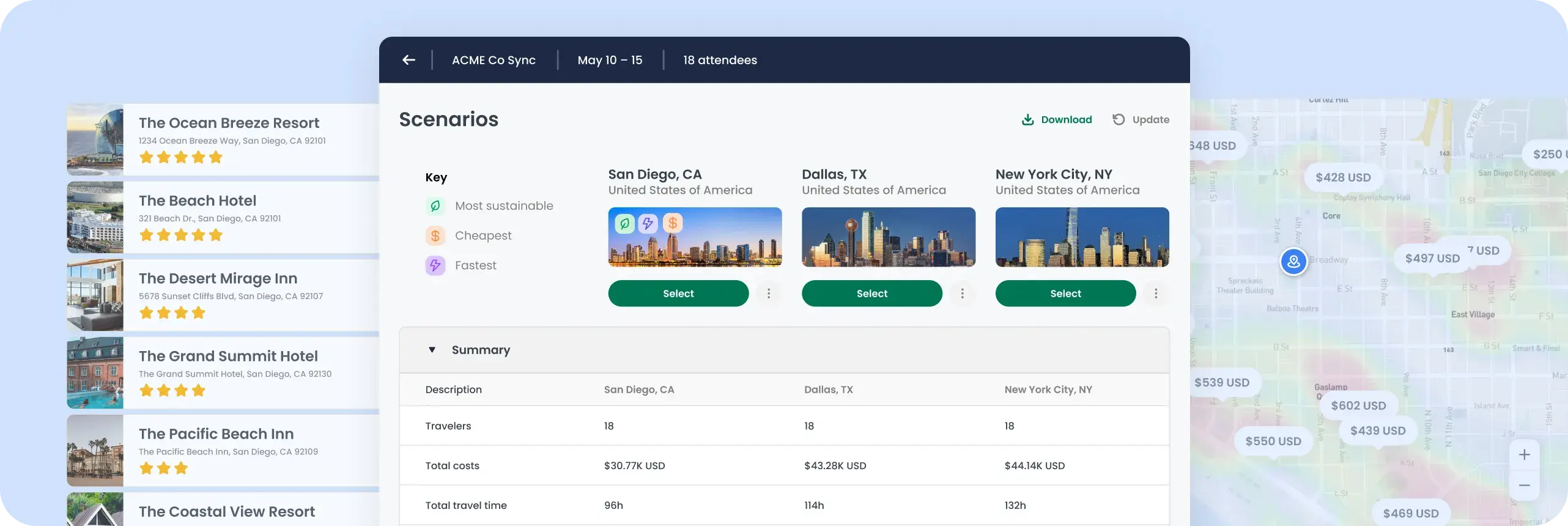
Task: Click The Grand Summit Hotel title
Action: [228, 356]
